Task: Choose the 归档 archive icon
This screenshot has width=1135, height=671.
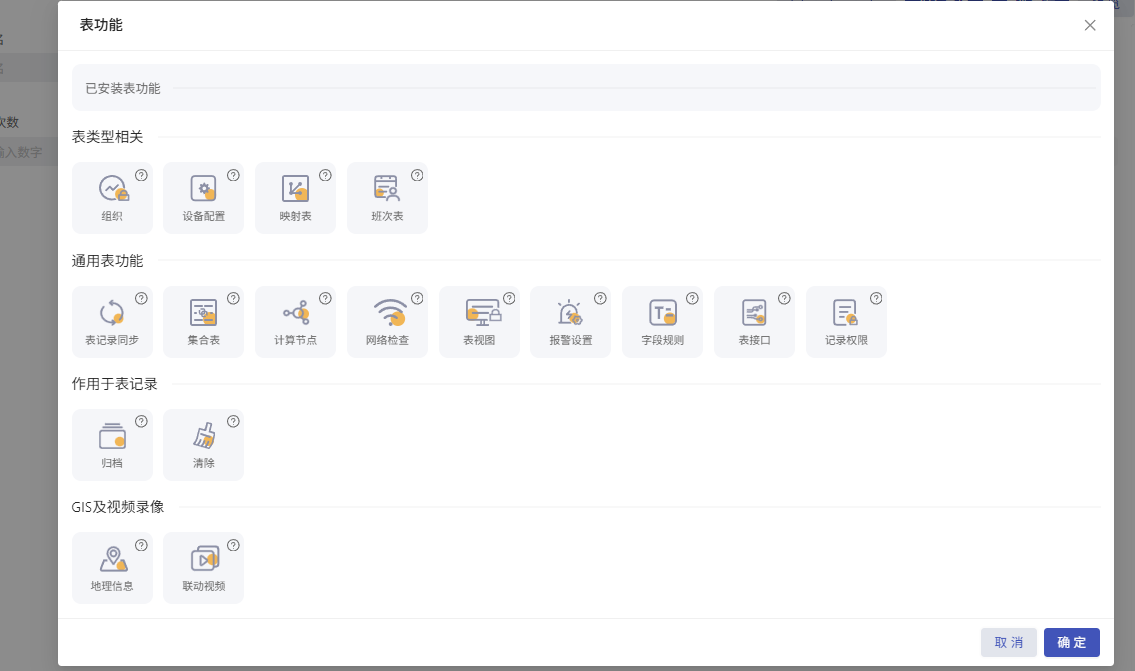Action: [x=113, y=436]
